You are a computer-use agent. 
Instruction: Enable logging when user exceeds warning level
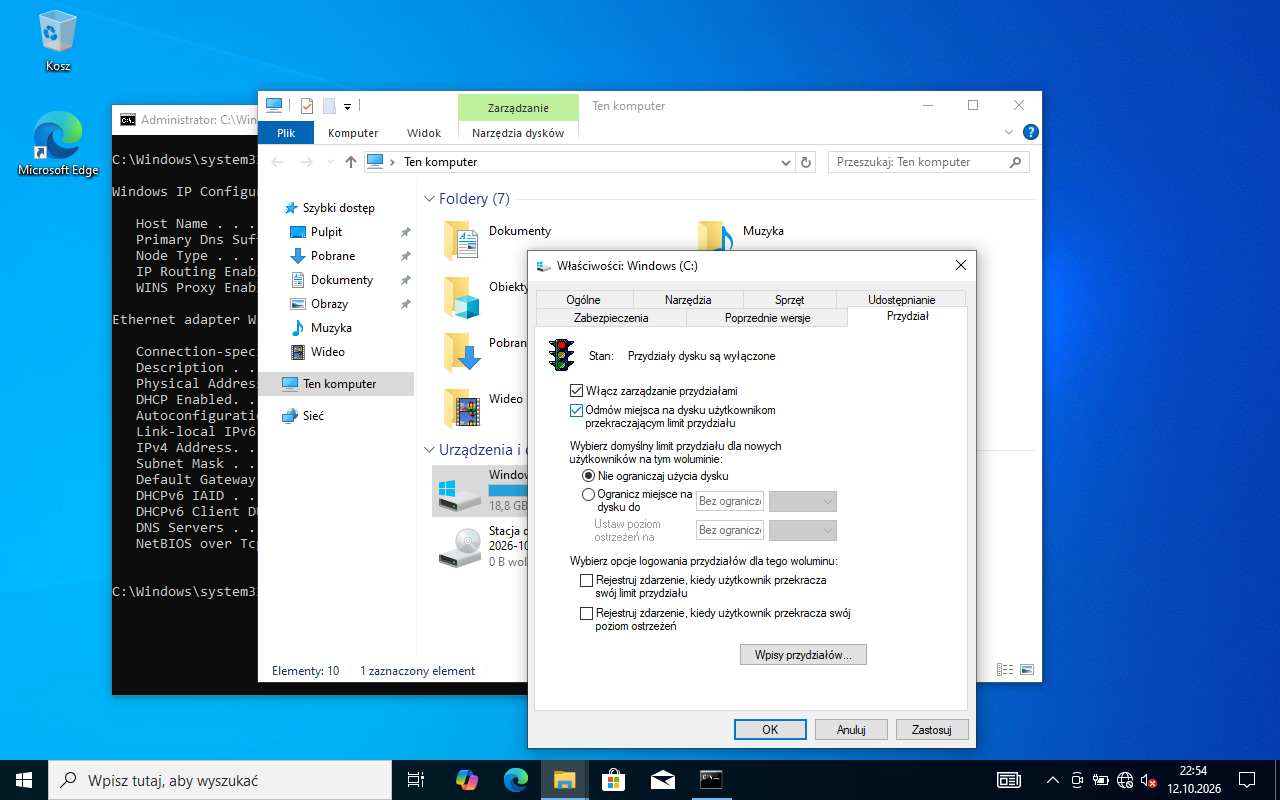click(x=587, y=614)
